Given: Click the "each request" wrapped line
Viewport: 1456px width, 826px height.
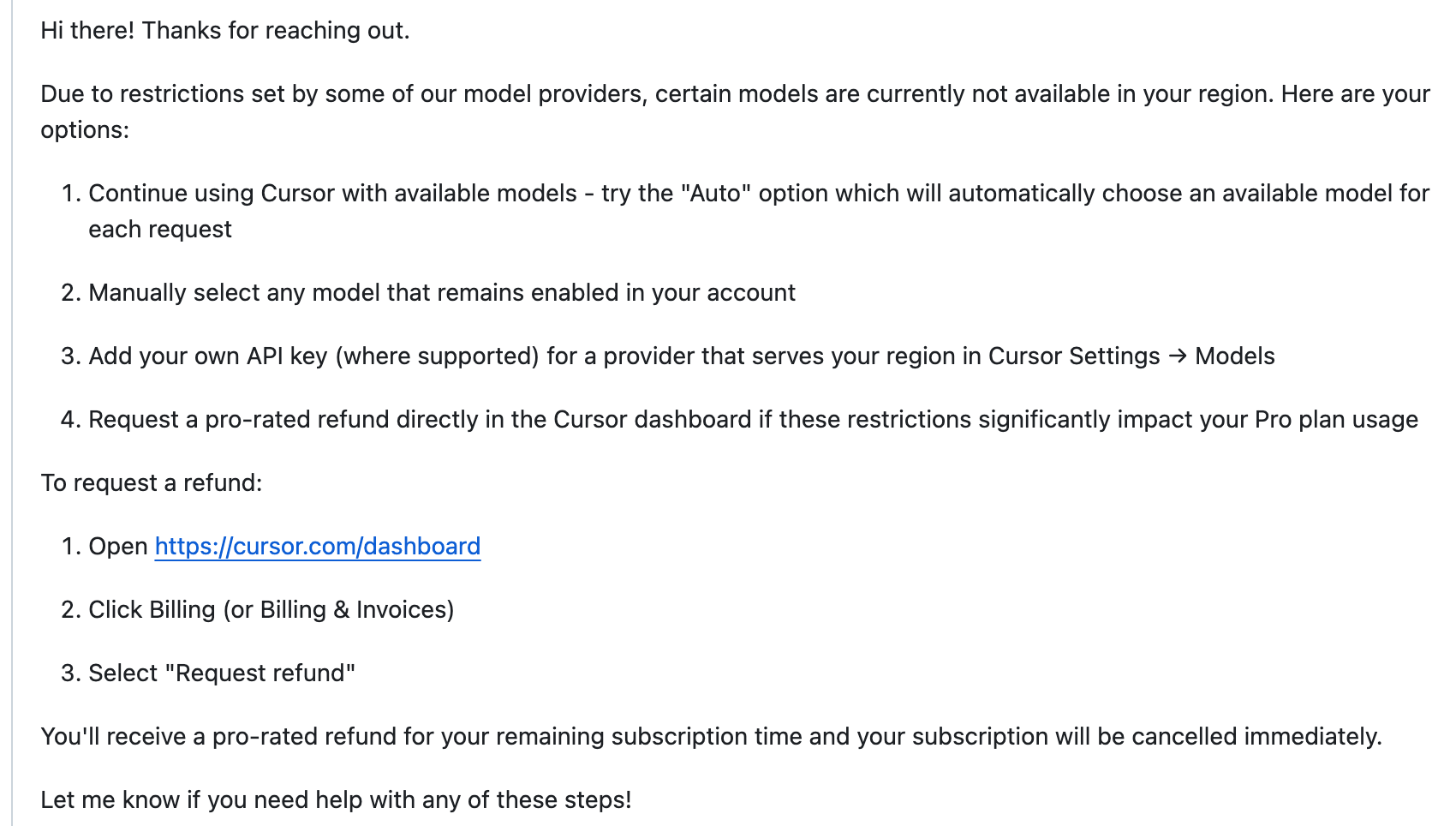Looking at the screenshot, I should [160, 230].
